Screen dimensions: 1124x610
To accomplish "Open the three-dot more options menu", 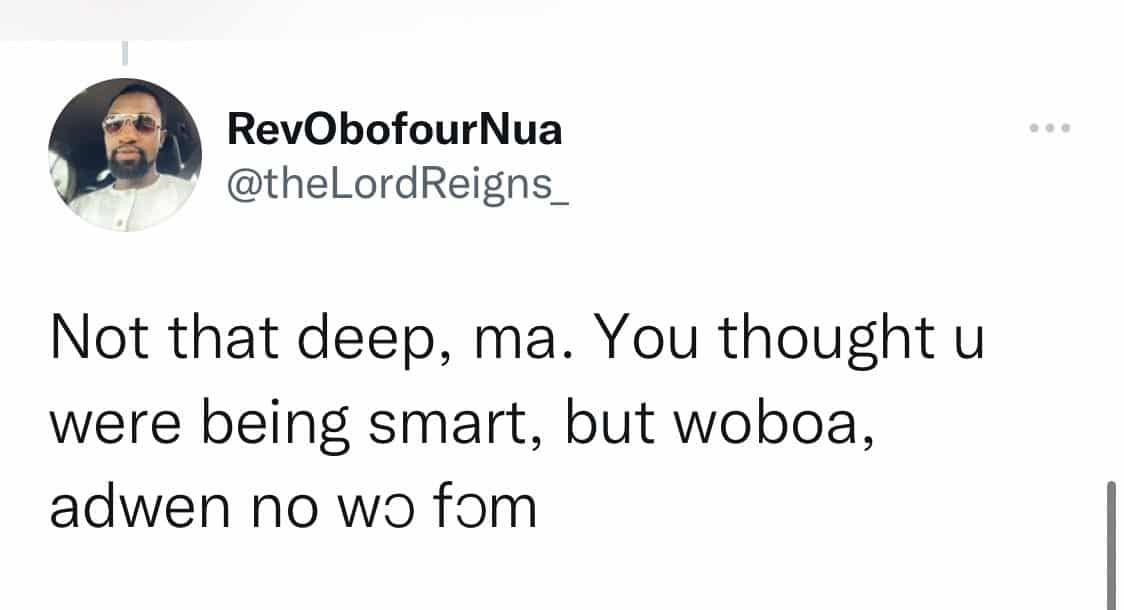I will 1049,128.
